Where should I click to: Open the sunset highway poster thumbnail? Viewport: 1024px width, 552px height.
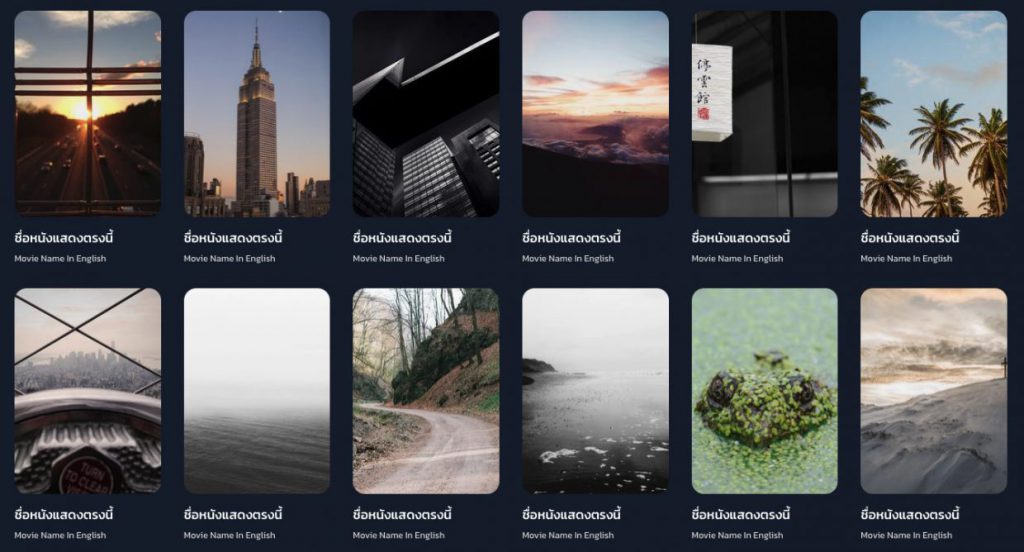pyautogui.click(x=88, y=113)
